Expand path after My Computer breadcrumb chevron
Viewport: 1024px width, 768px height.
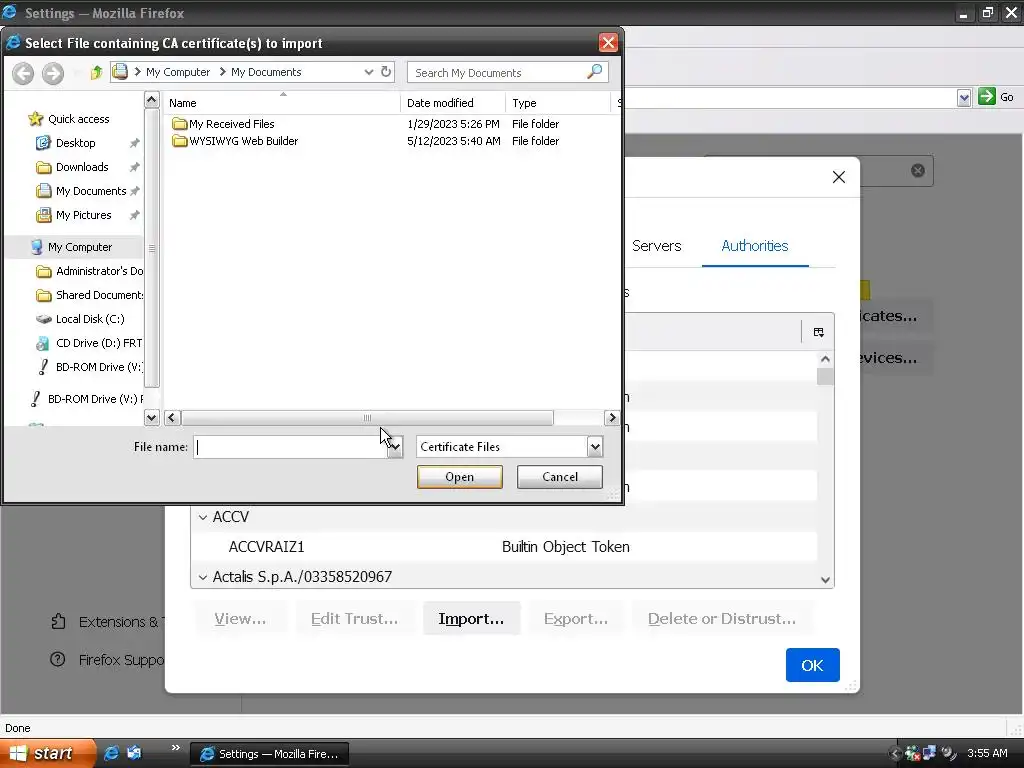point(223,72)
